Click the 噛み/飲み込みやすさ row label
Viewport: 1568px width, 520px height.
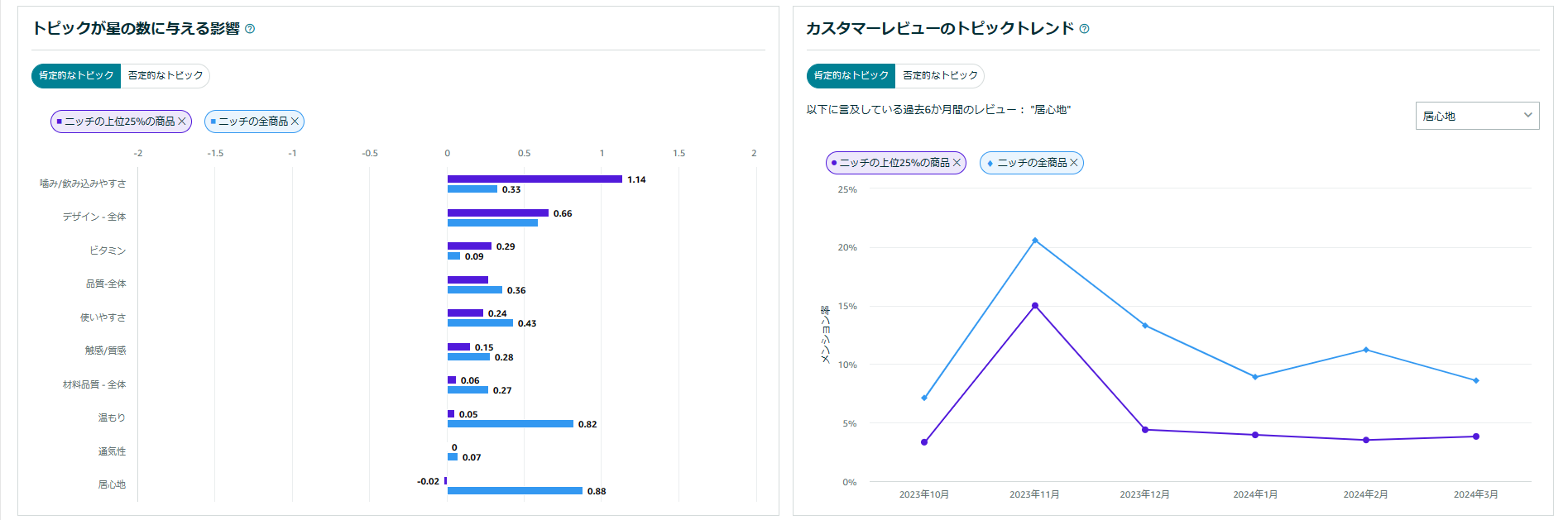83,184
